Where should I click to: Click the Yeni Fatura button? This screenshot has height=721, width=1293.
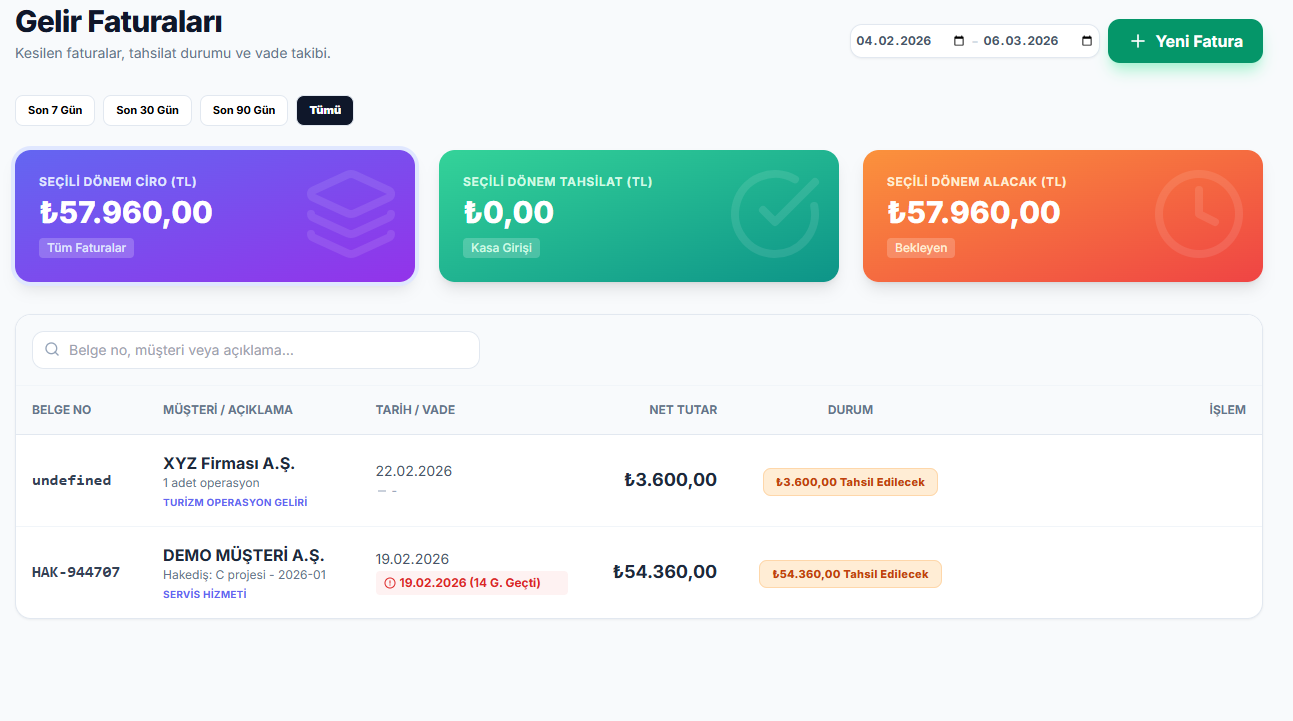coord(1185,41)
